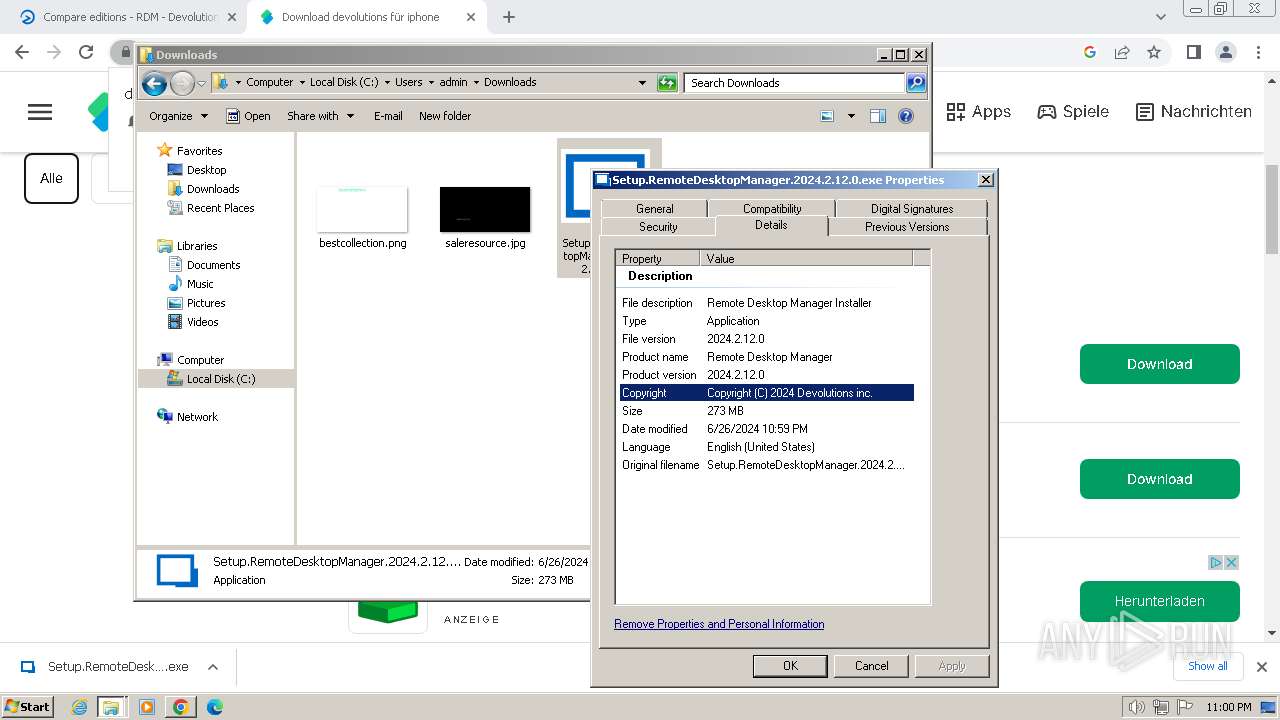Click Herunterladen button
Image resolution: width=1280 pixels, height=720 pixels.
tap(1159, 601)
